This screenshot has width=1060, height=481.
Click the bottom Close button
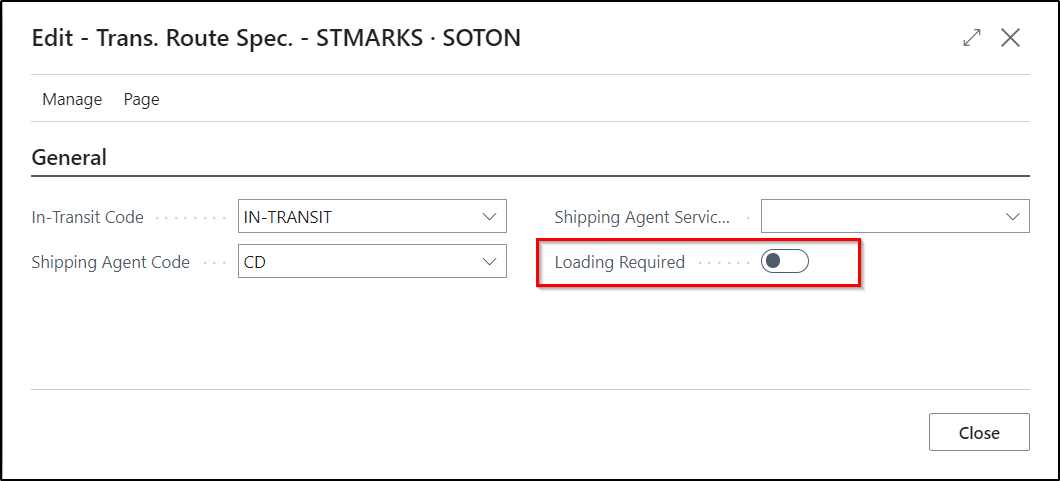[x=979, y=432]
